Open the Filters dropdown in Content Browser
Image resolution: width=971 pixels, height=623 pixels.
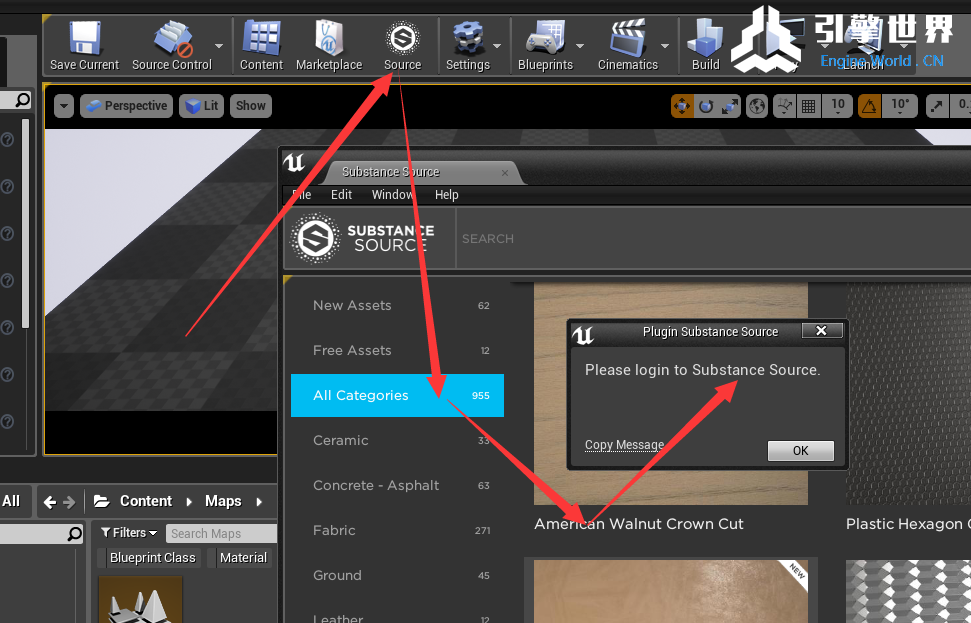[x=129, y=533]
